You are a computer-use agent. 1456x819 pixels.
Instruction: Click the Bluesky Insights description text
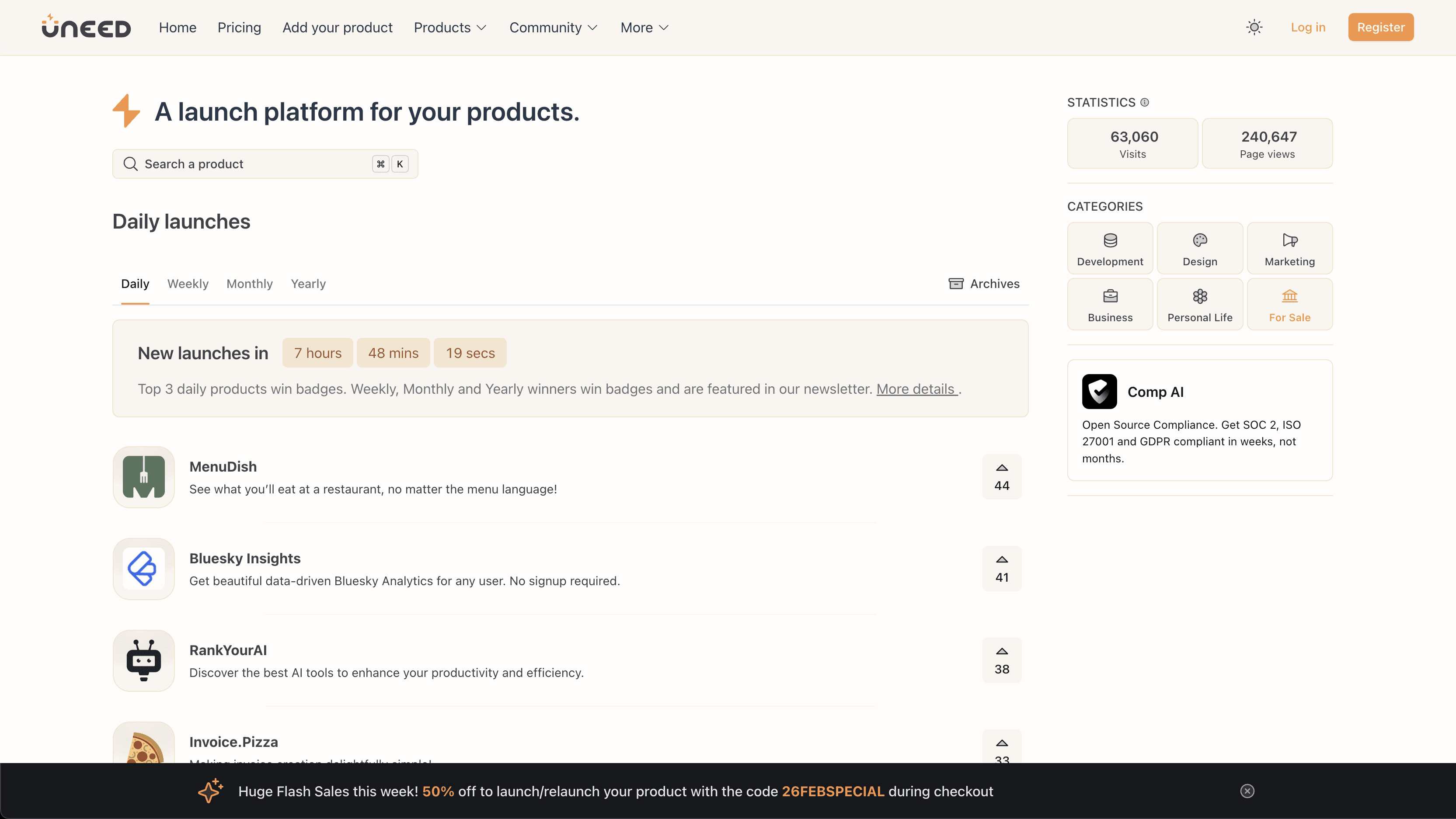pos(405,581)
